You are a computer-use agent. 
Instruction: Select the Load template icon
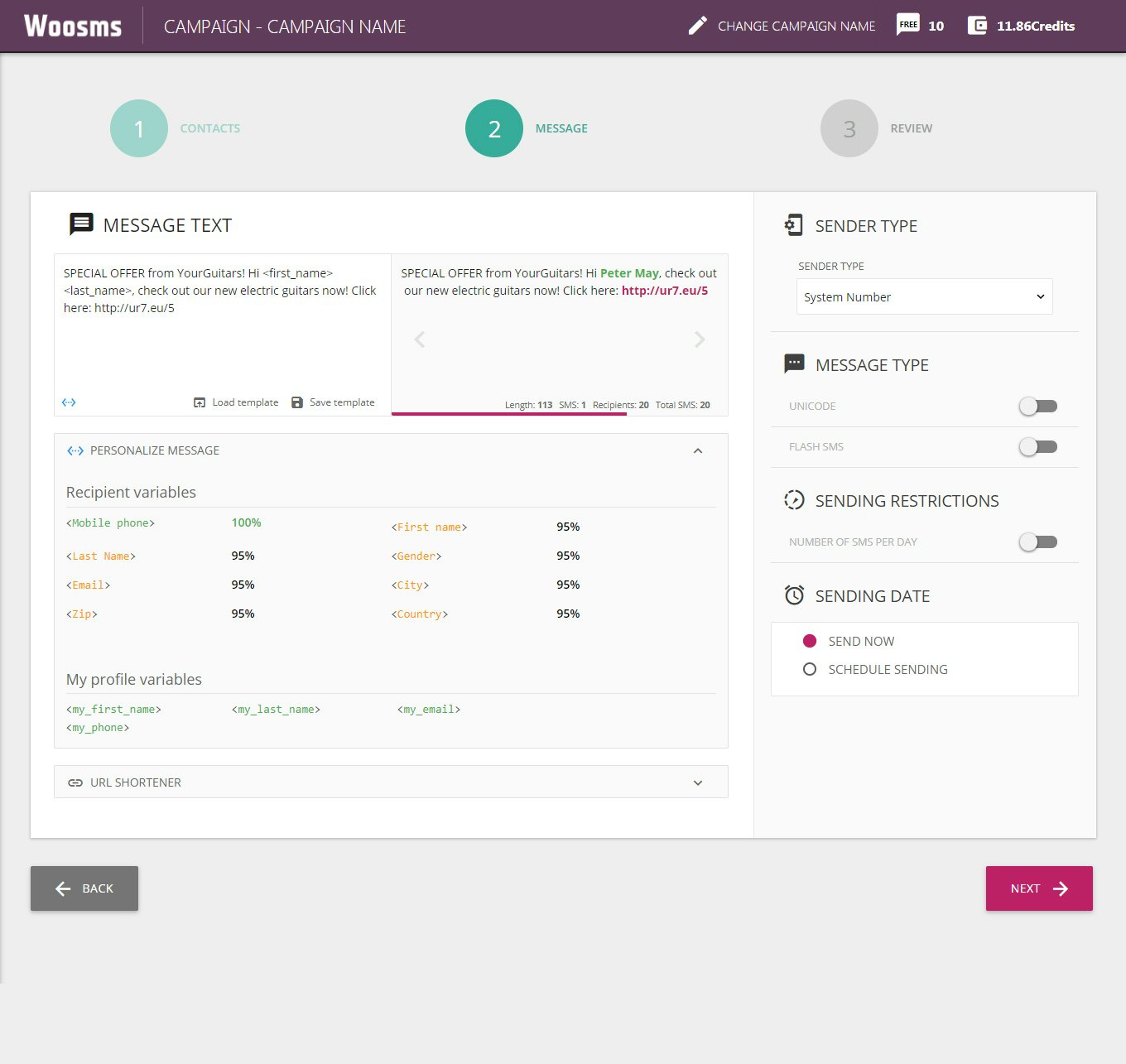pos(199,402)
